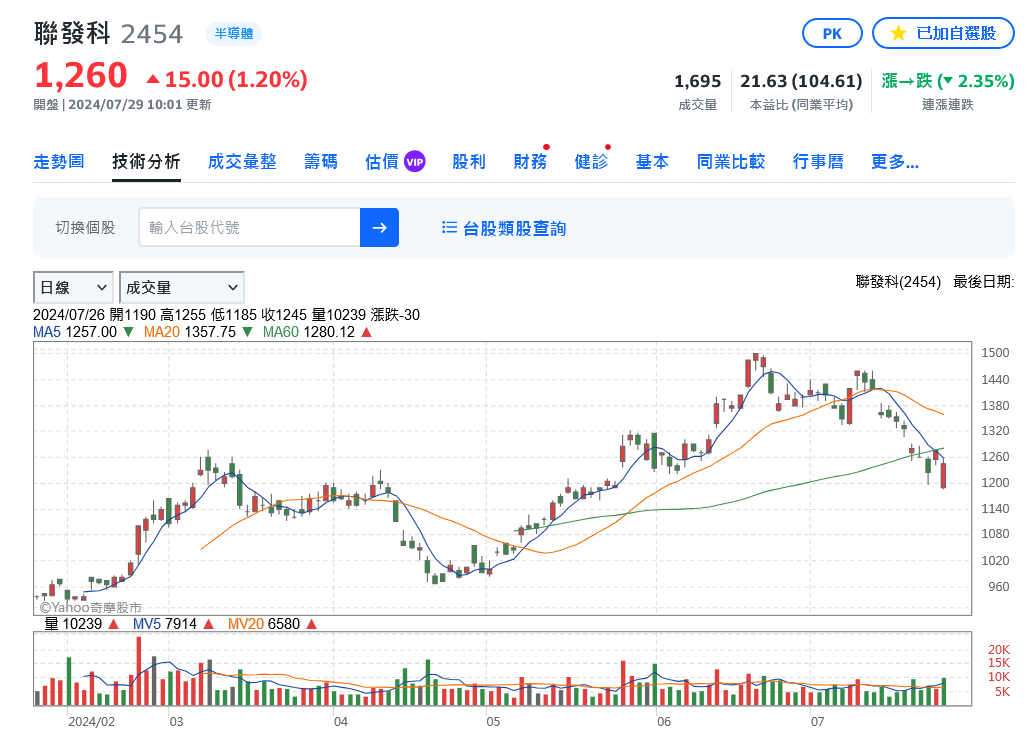Click the red price-up triangle beside 15.00
The image size is (1033, 733).
[x=153, y=78]
